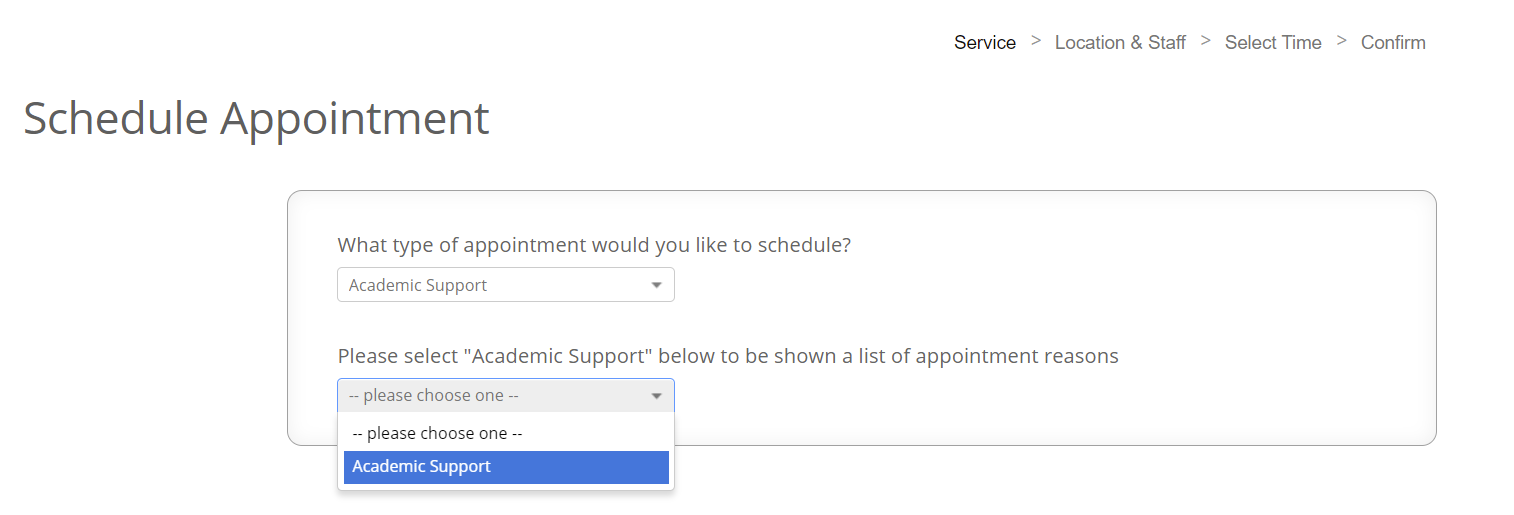Click the word "Appointment" in the page heading

coord(355,118)
